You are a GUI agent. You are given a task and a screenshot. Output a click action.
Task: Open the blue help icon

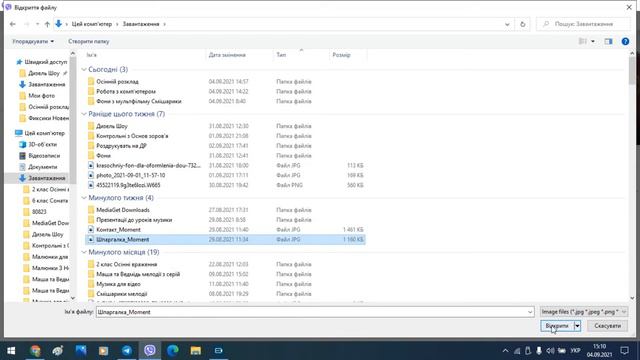click(625, 41)
